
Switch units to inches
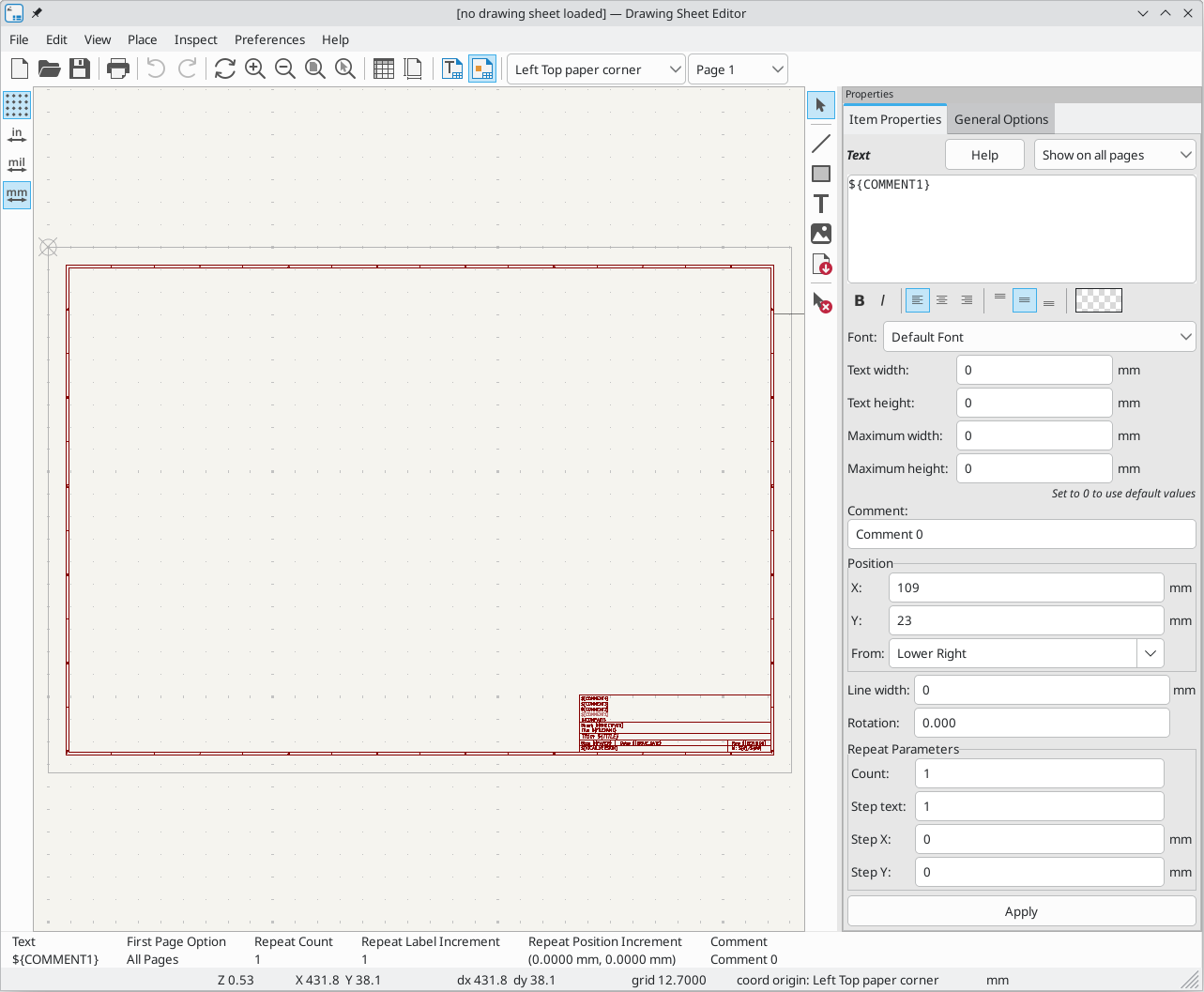(17, 135)
